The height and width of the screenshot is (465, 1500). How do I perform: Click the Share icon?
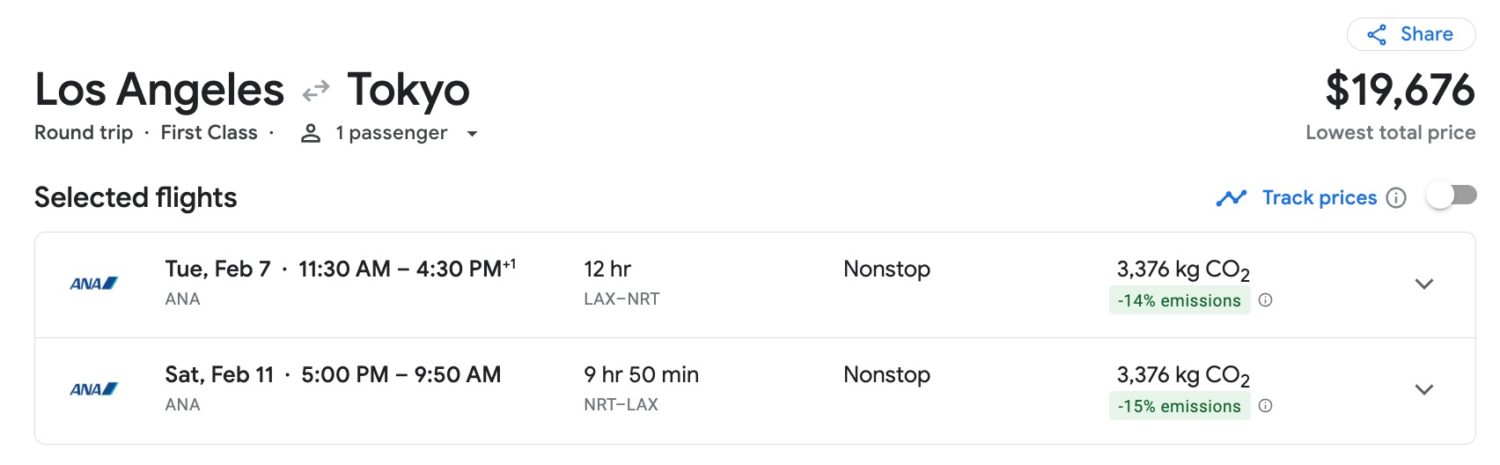1377,35
